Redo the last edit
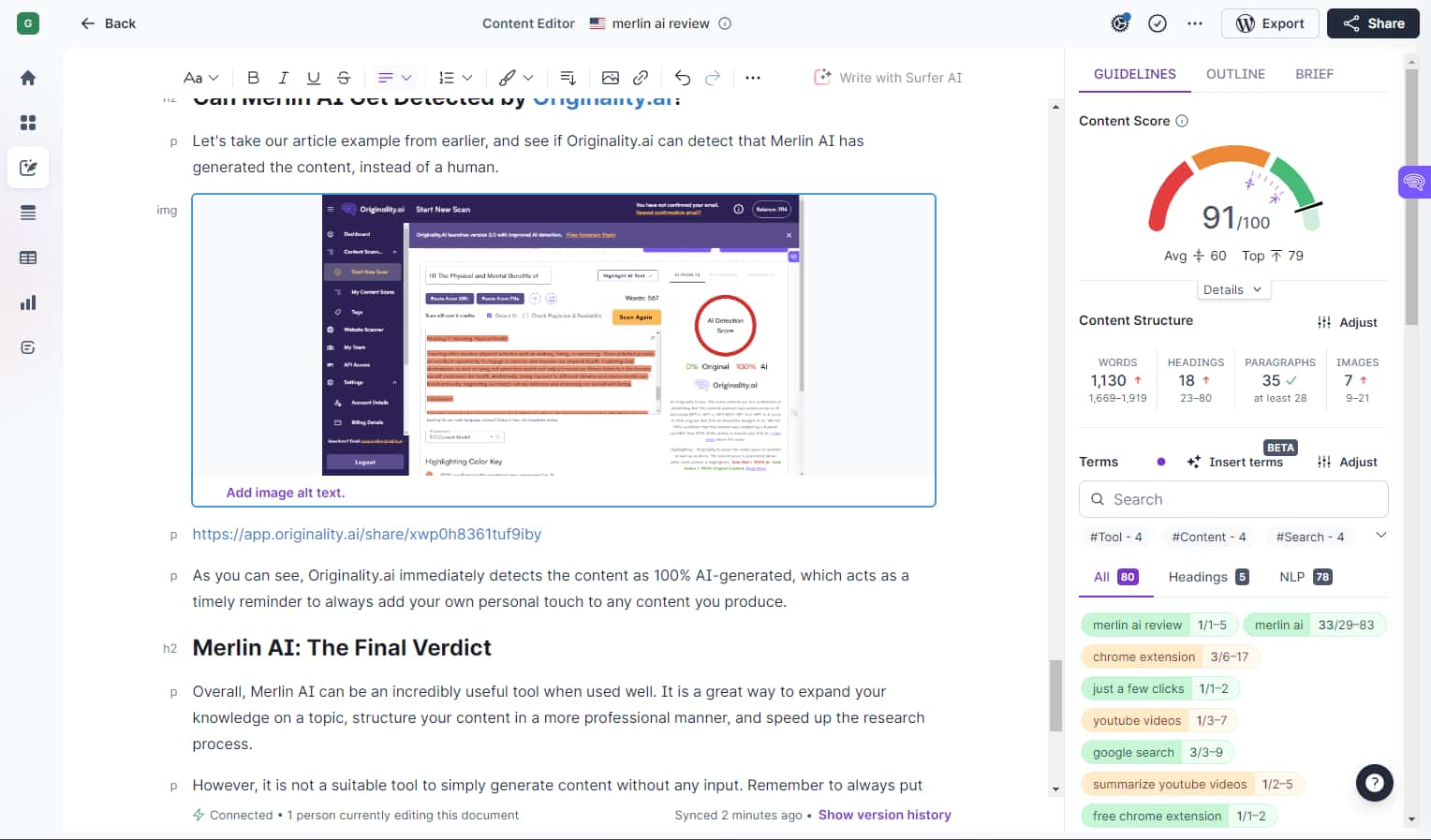Screen dimensions: 1431x840 (713, 78)
